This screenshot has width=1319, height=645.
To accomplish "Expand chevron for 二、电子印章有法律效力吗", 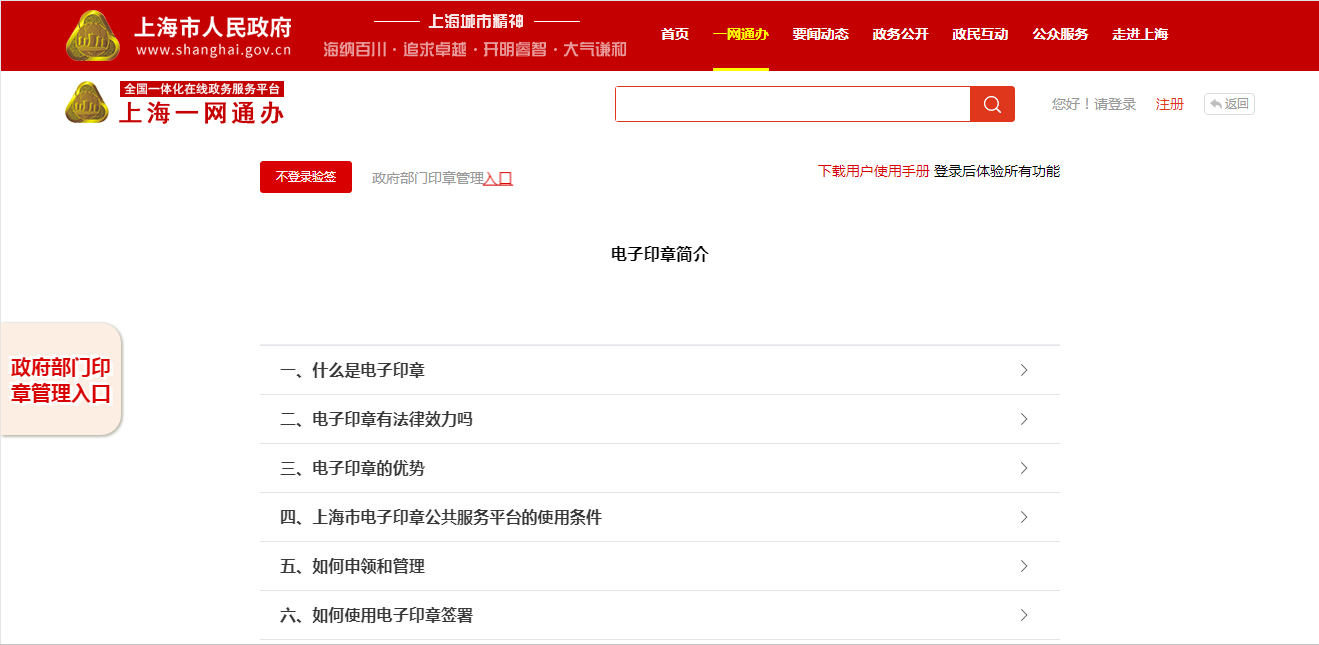I will pos(1024,419).
